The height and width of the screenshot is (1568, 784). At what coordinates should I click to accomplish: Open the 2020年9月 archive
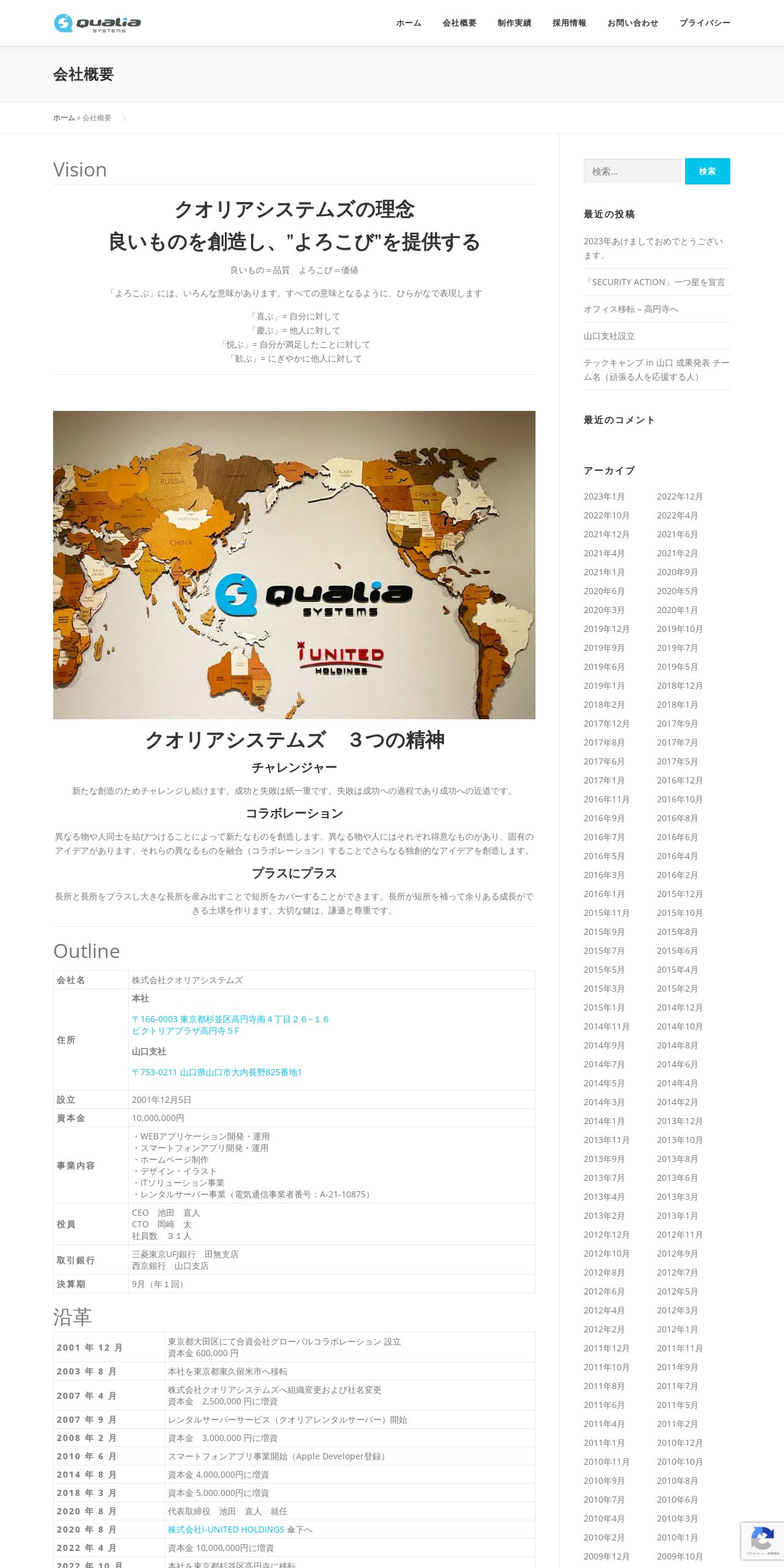coord(677,572)
